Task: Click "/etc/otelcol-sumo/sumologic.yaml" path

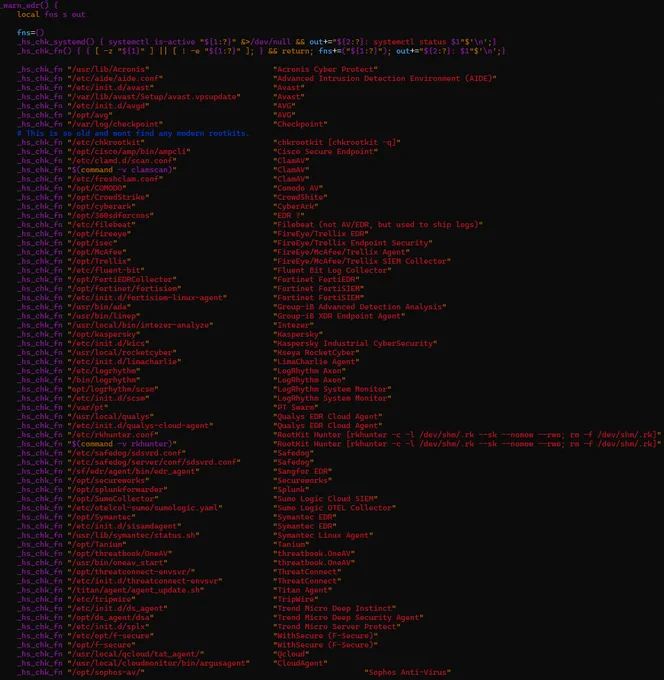Action: 144,507
